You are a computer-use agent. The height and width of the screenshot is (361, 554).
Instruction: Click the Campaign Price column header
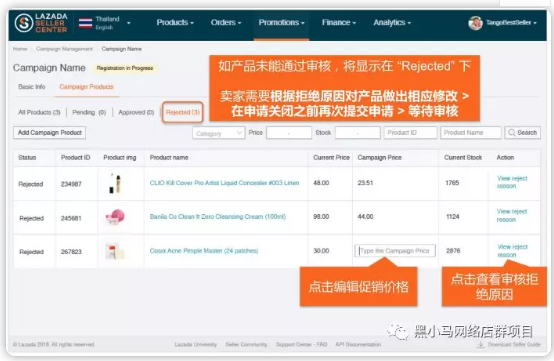click(x=379, y=158)
